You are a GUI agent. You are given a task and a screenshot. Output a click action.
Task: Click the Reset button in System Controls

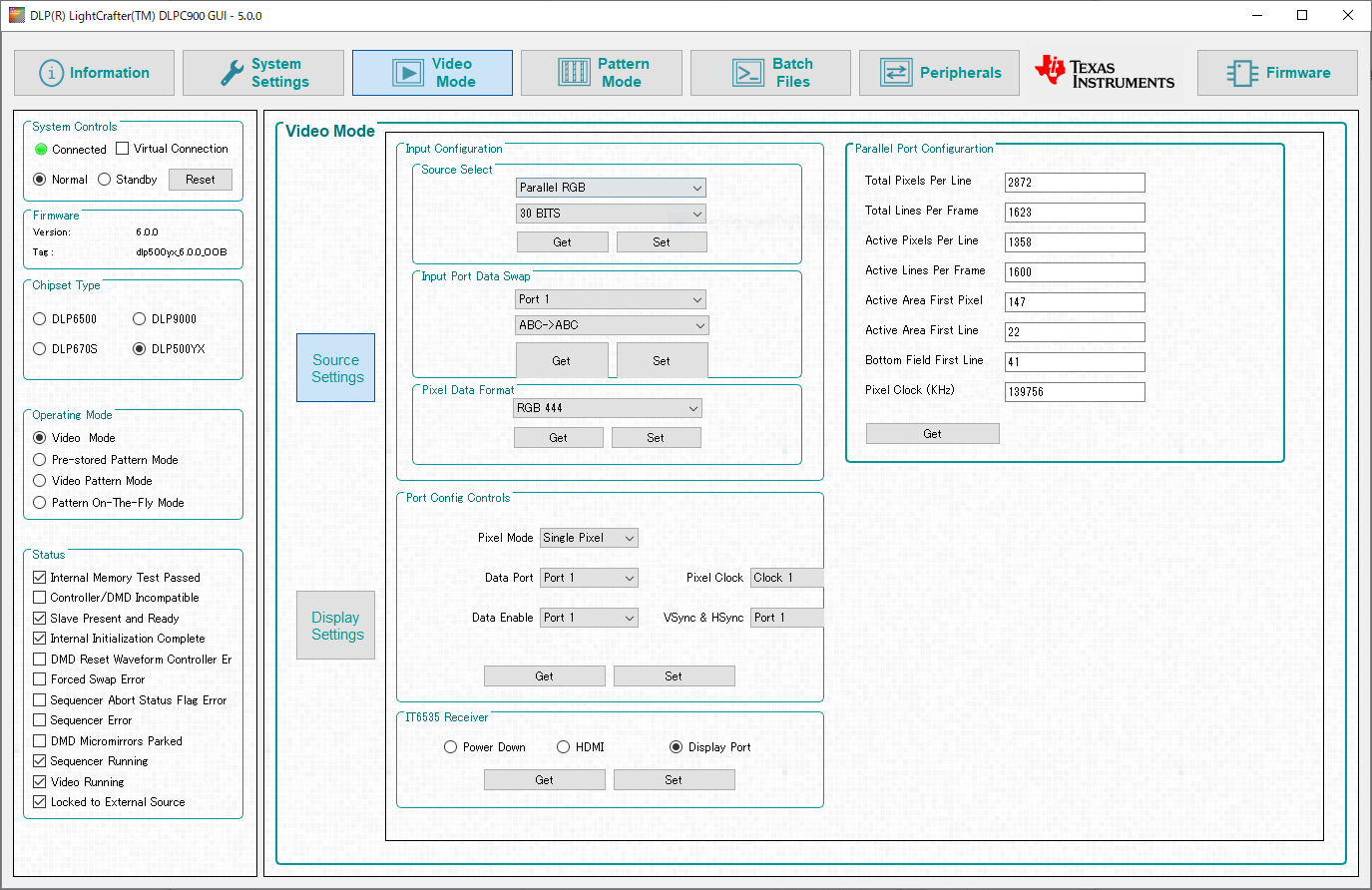(201, 180)
